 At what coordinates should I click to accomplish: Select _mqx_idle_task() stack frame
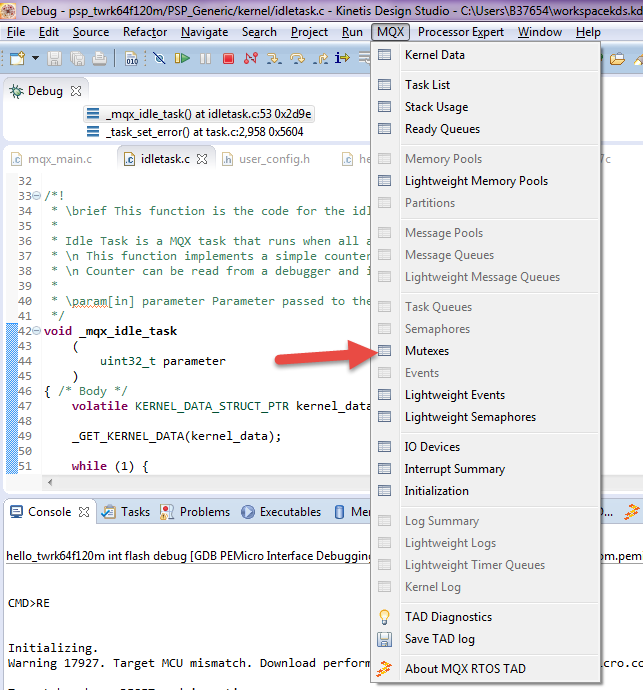(199, 114)
